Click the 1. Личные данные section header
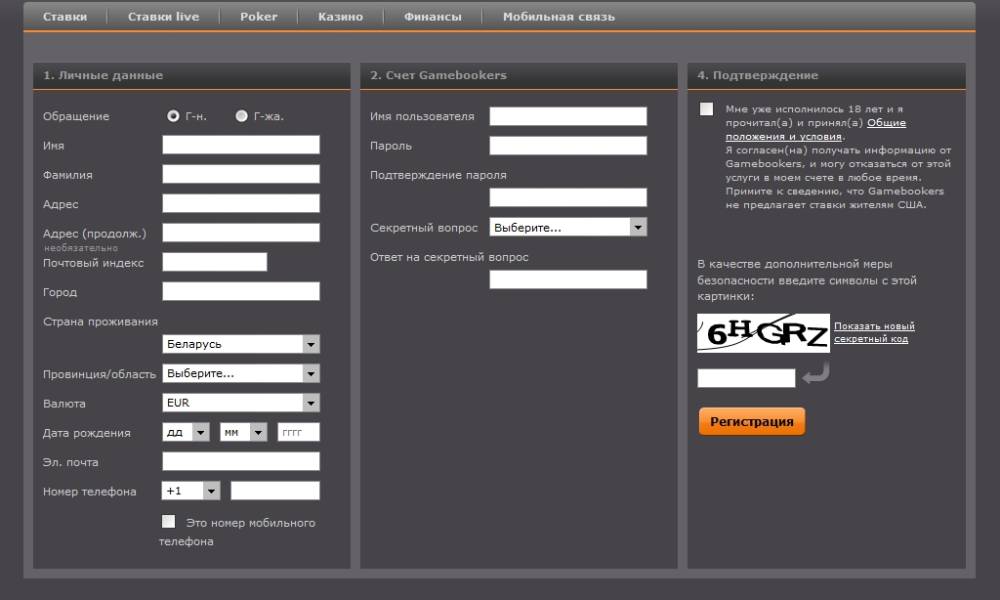Image resolution: width=1000 pixels, height=600 pixels. (x=191, y=75)
